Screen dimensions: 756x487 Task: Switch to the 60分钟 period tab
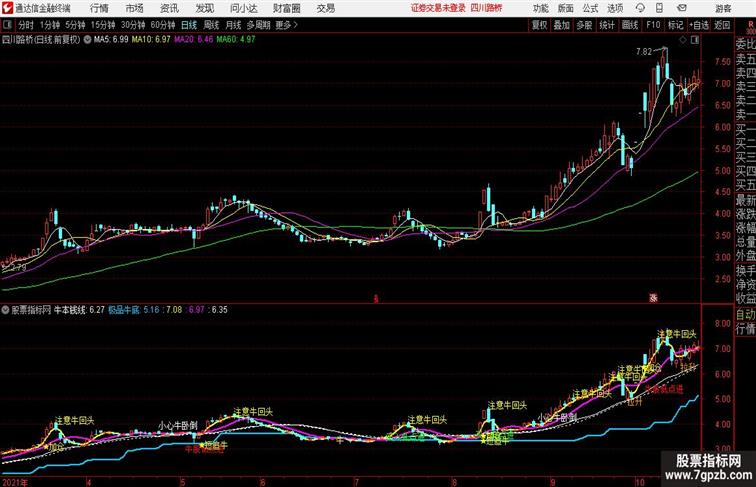[x=163, y=25]
